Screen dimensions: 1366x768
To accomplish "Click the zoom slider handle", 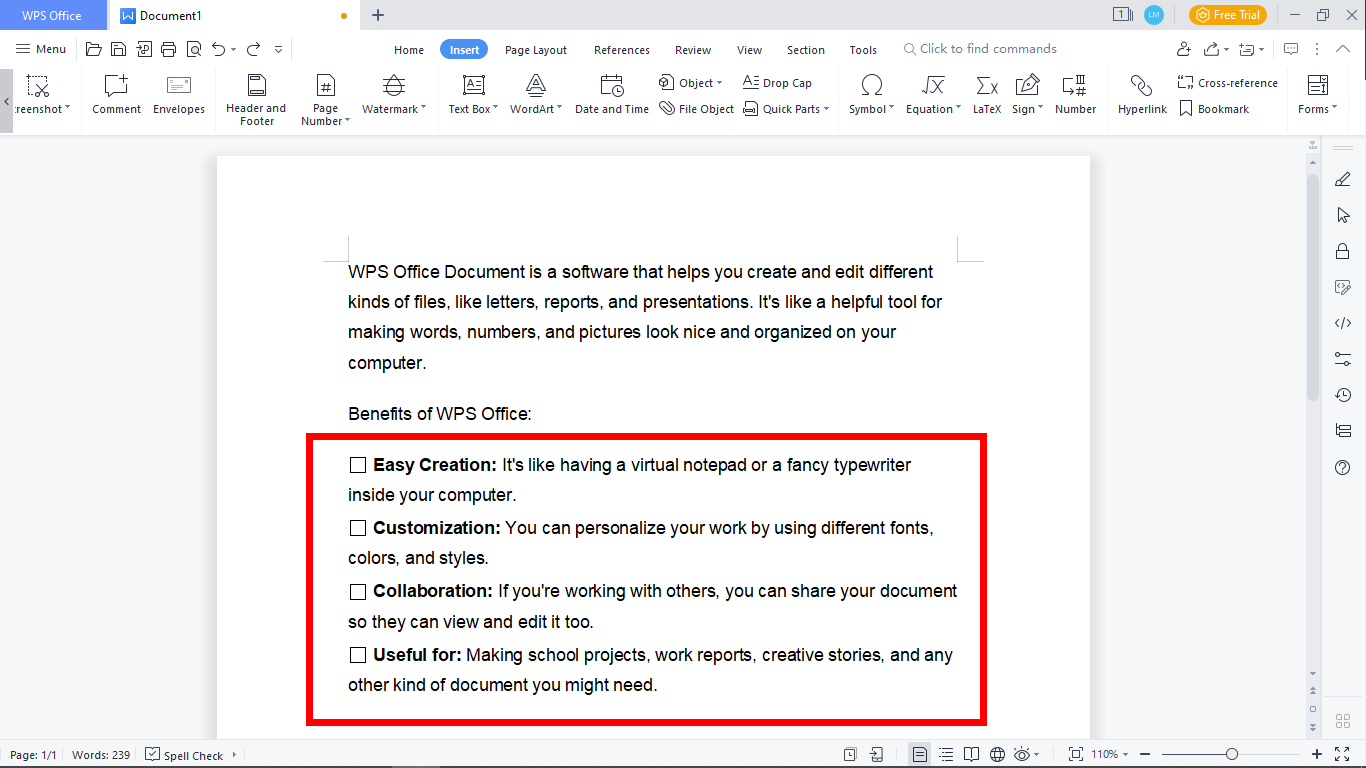I will pyautogui.click(x=1232, y=754).
